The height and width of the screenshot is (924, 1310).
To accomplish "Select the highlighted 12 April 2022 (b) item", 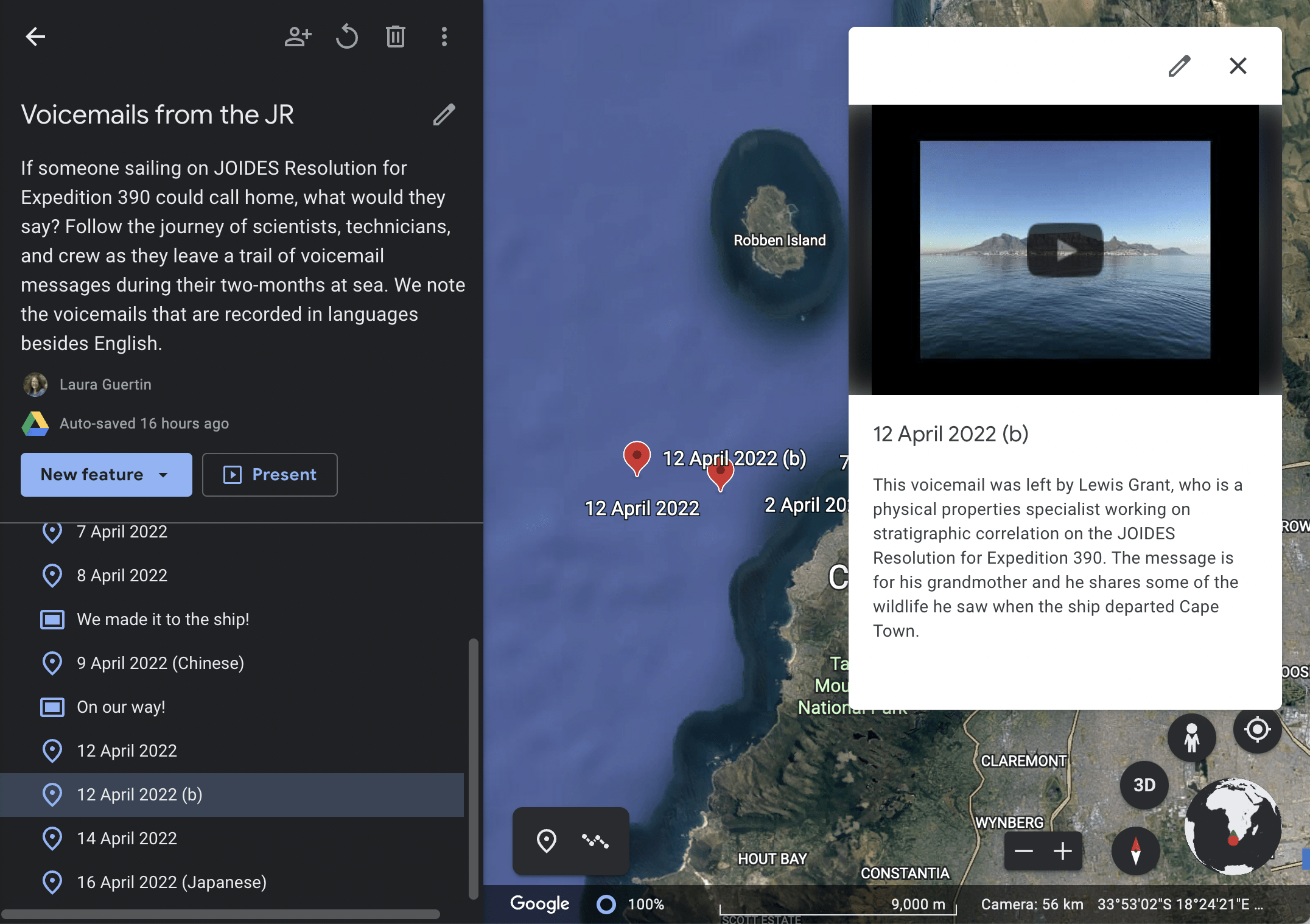I will point(232,795).
